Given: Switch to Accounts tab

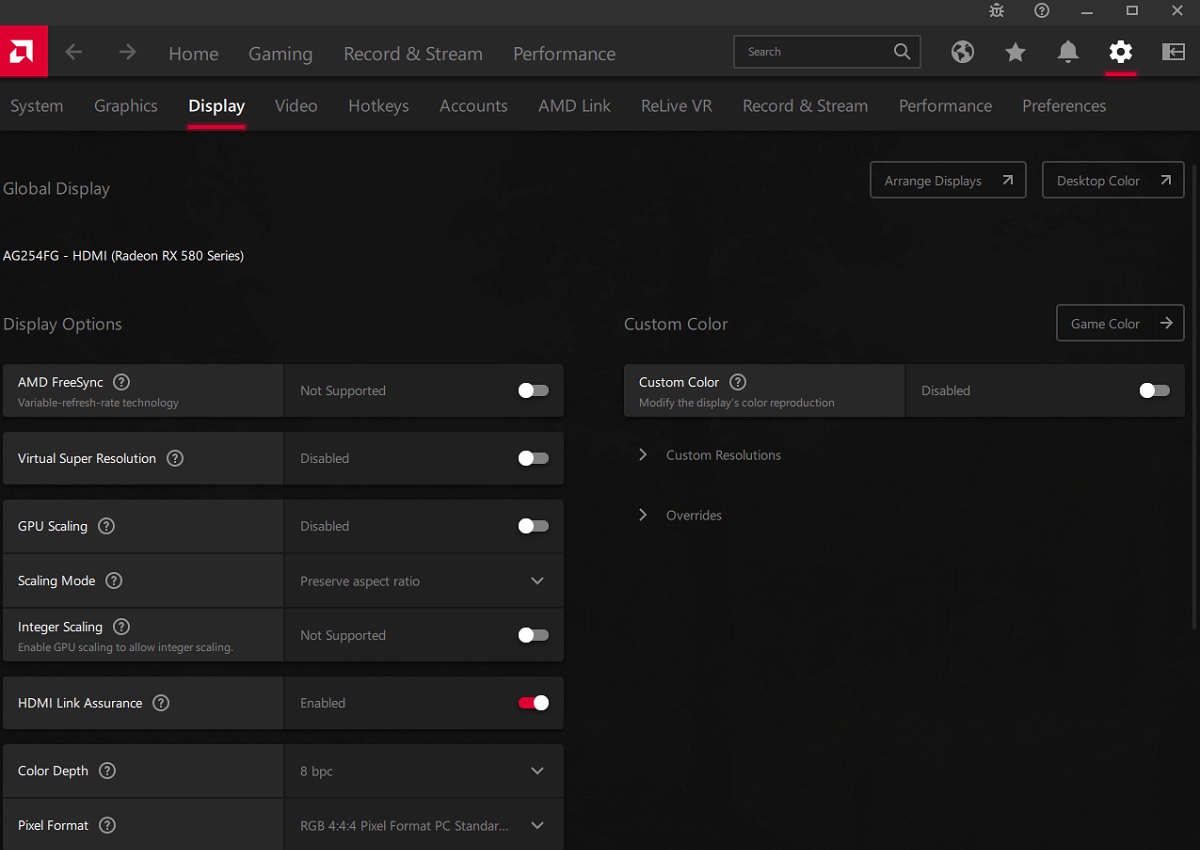Looking at the screenshot, I should tap(473, 106).
